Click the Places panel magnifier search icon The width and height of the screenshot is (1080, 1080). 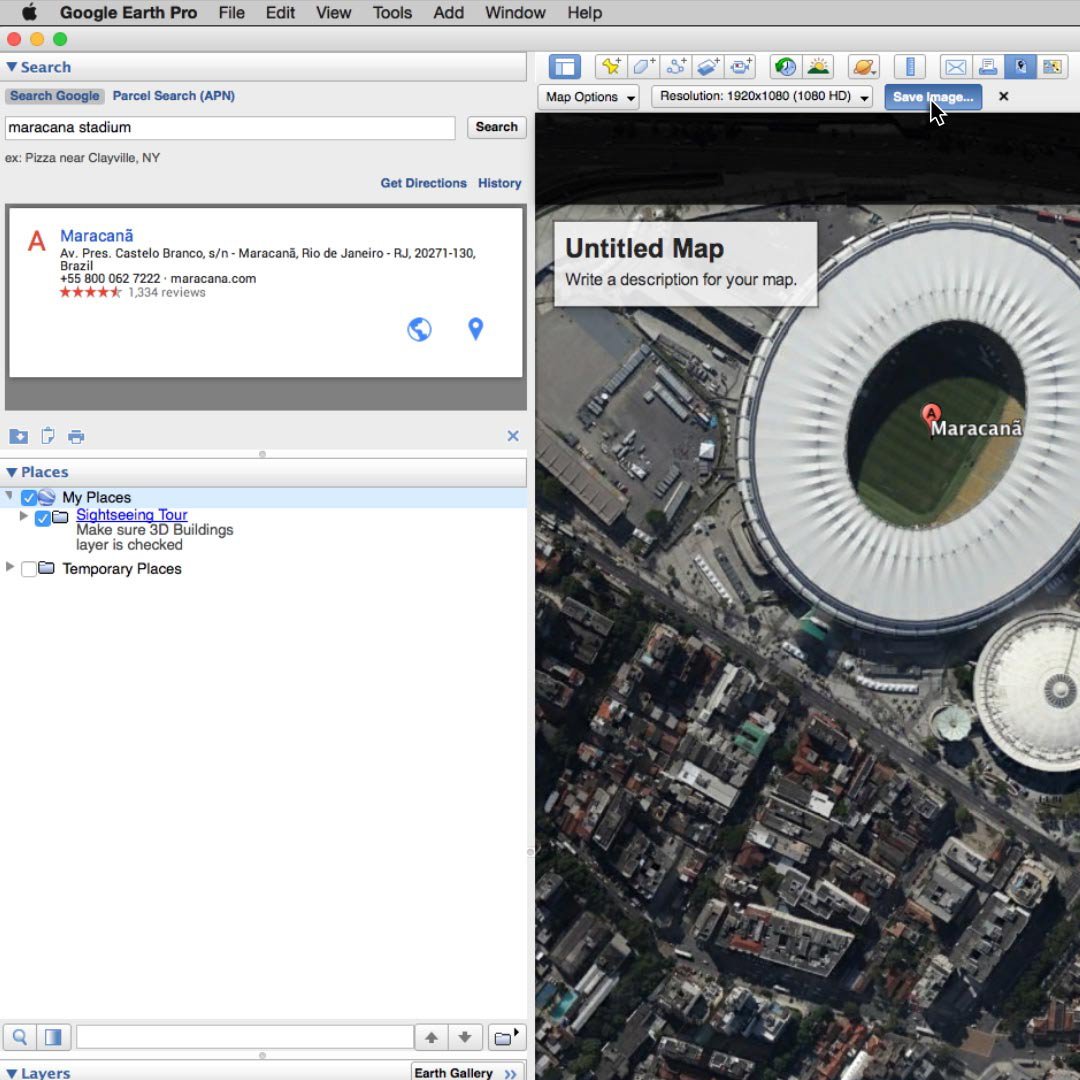[x=20, y=1037]
